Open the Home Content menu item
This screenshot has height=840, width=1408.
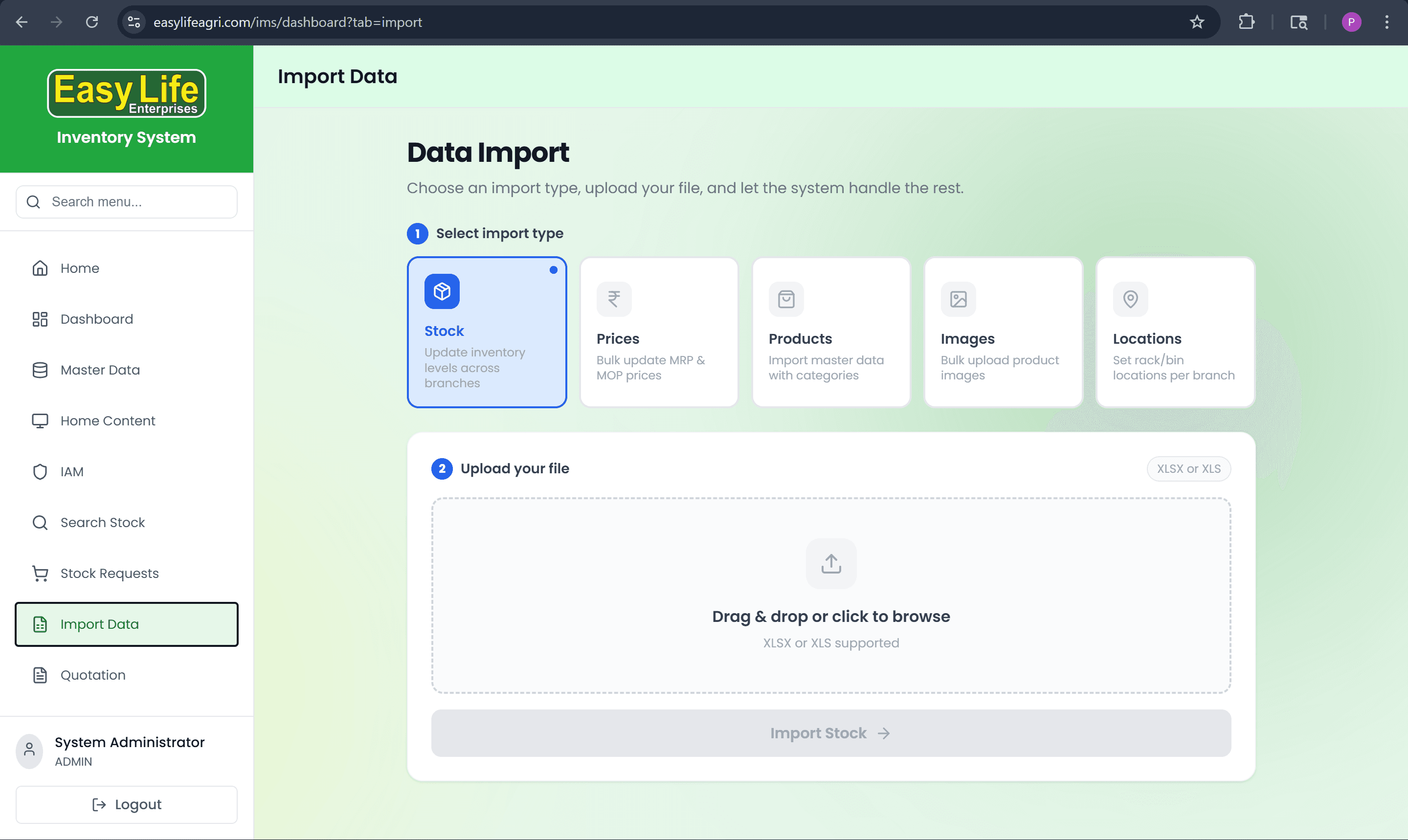point(108,420)
